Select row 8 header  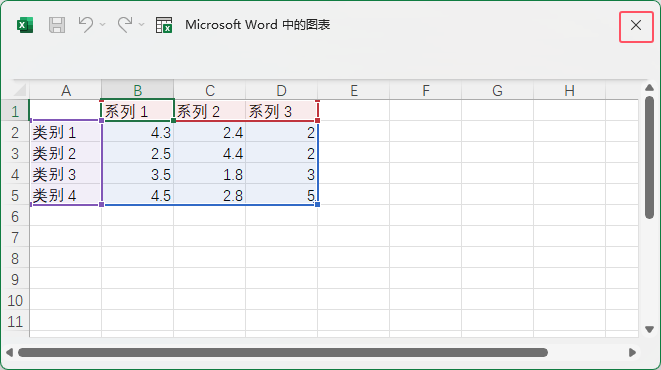pos(15,258)
